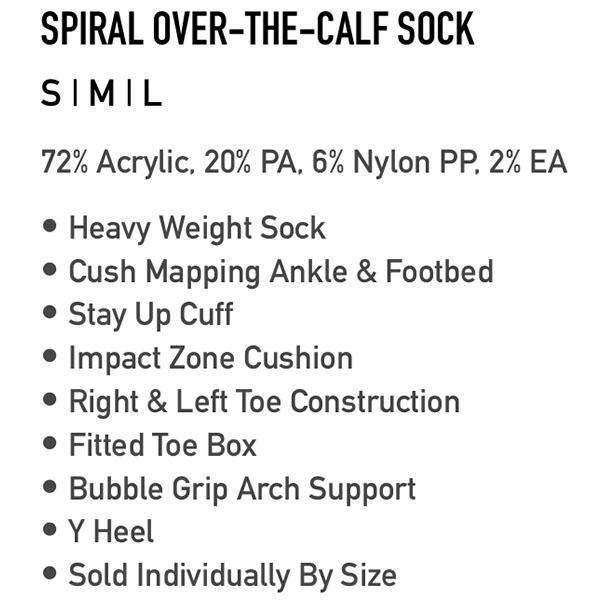Click Right & Left Toe Construction text

coord(264,402)
